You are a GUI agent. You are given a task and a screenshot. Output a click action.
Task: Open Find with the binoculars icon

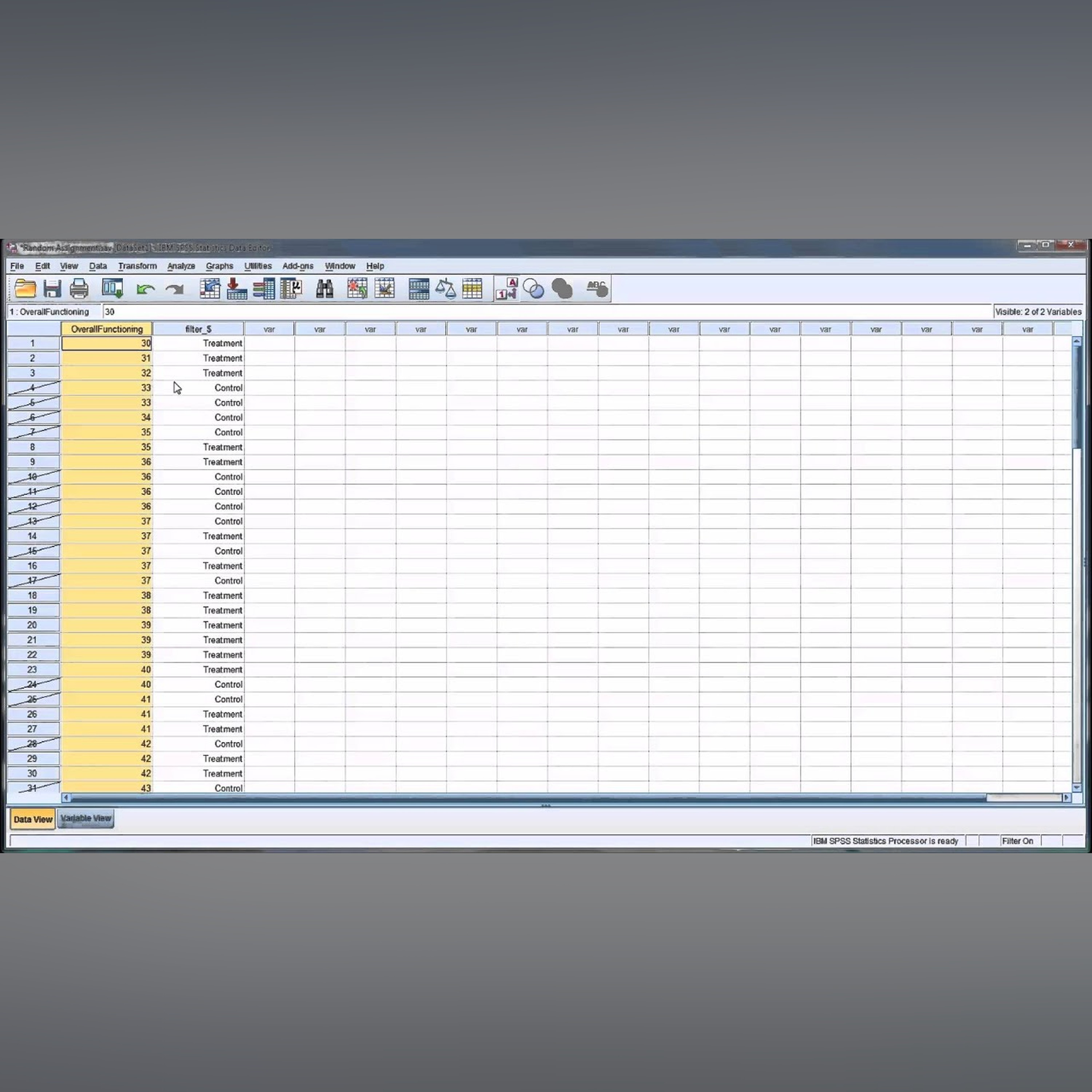pos(324,289)
